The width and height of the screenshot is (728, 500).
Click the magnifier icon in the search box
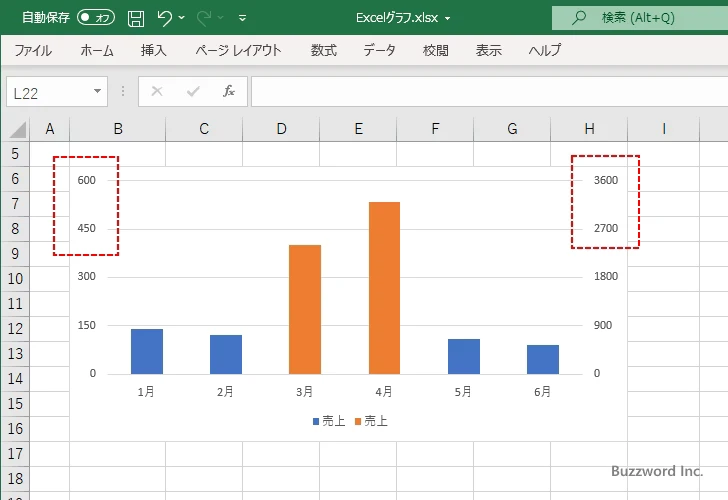[x=578, y=18]
